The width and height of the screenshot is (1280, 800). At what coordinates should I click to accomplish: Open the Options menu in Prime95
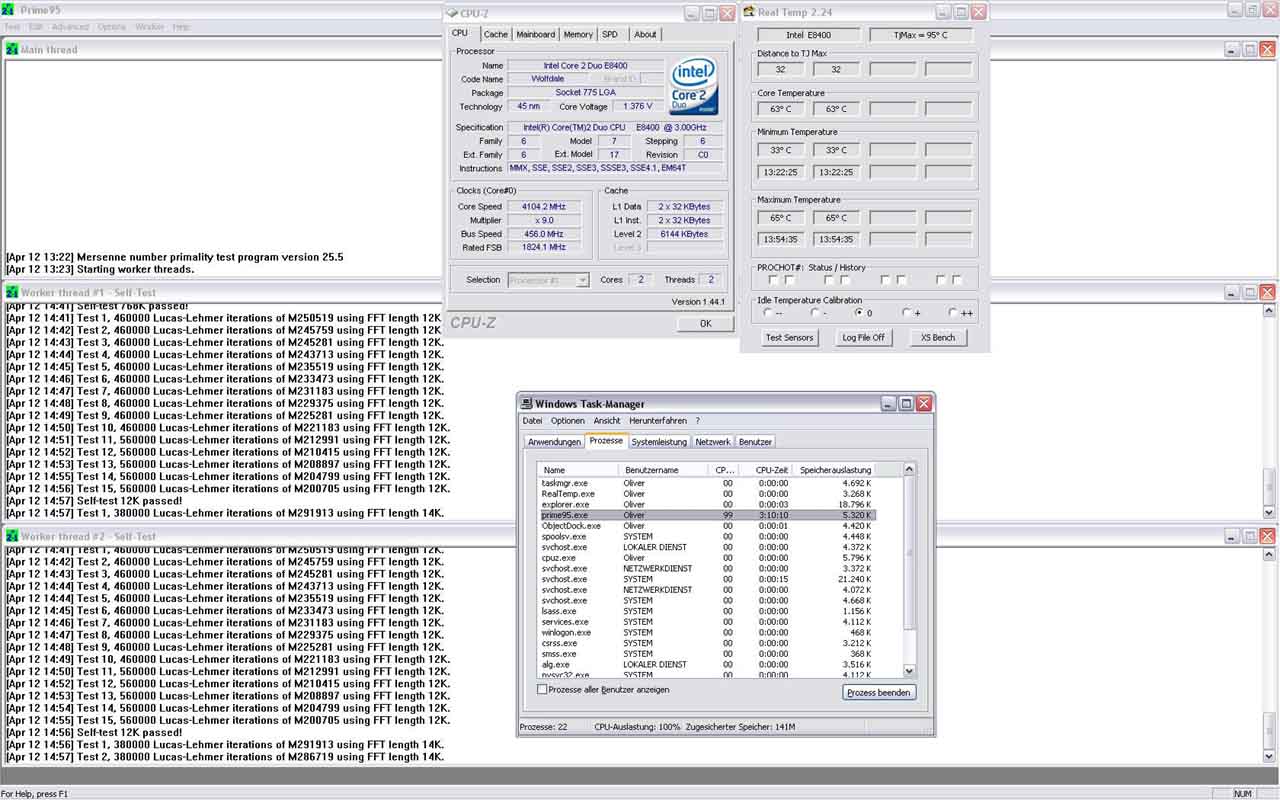(112, 27)
